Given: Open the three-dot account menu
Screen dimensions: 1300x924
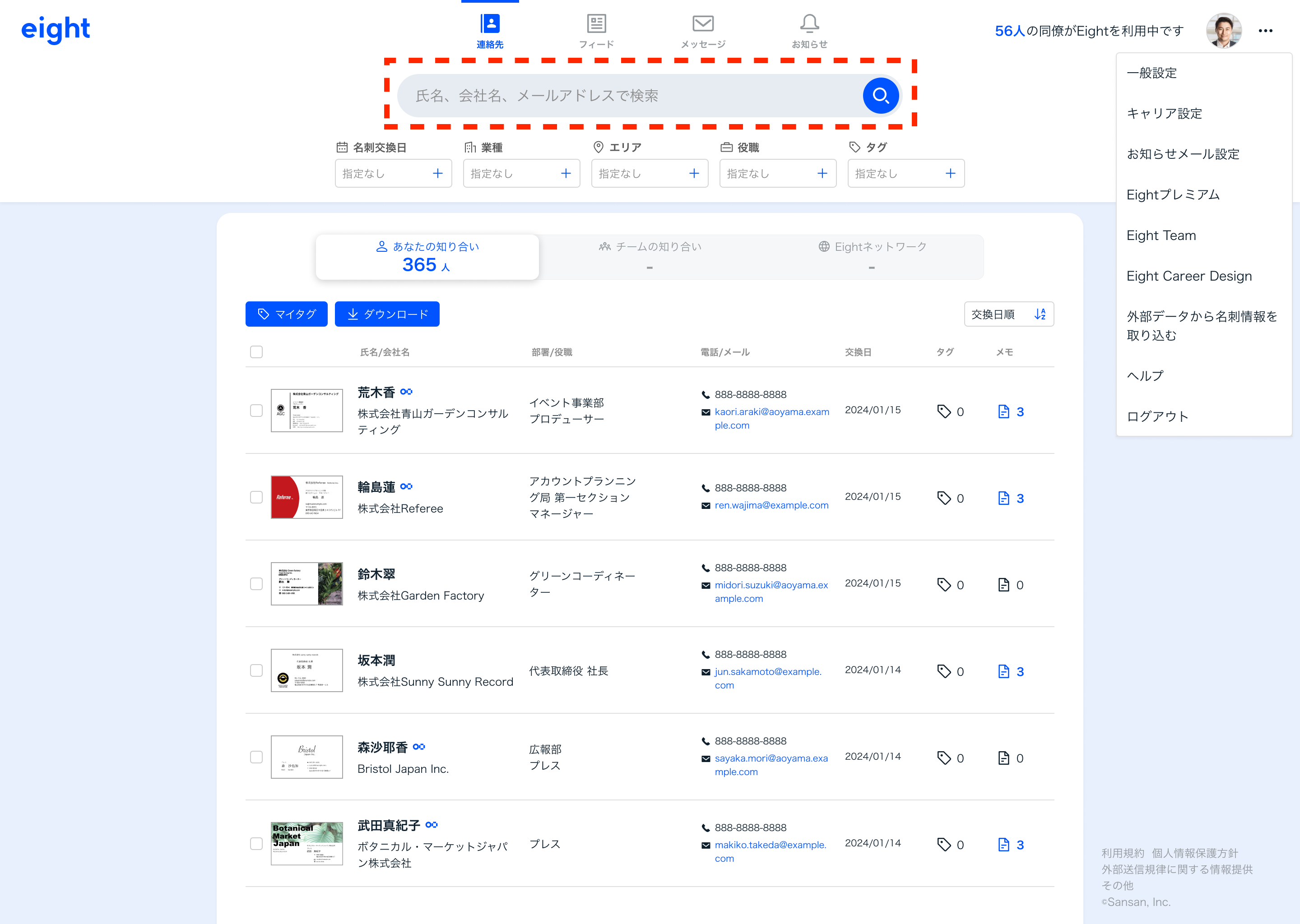Looking at the screenshot, I should tap(1265, 31).
